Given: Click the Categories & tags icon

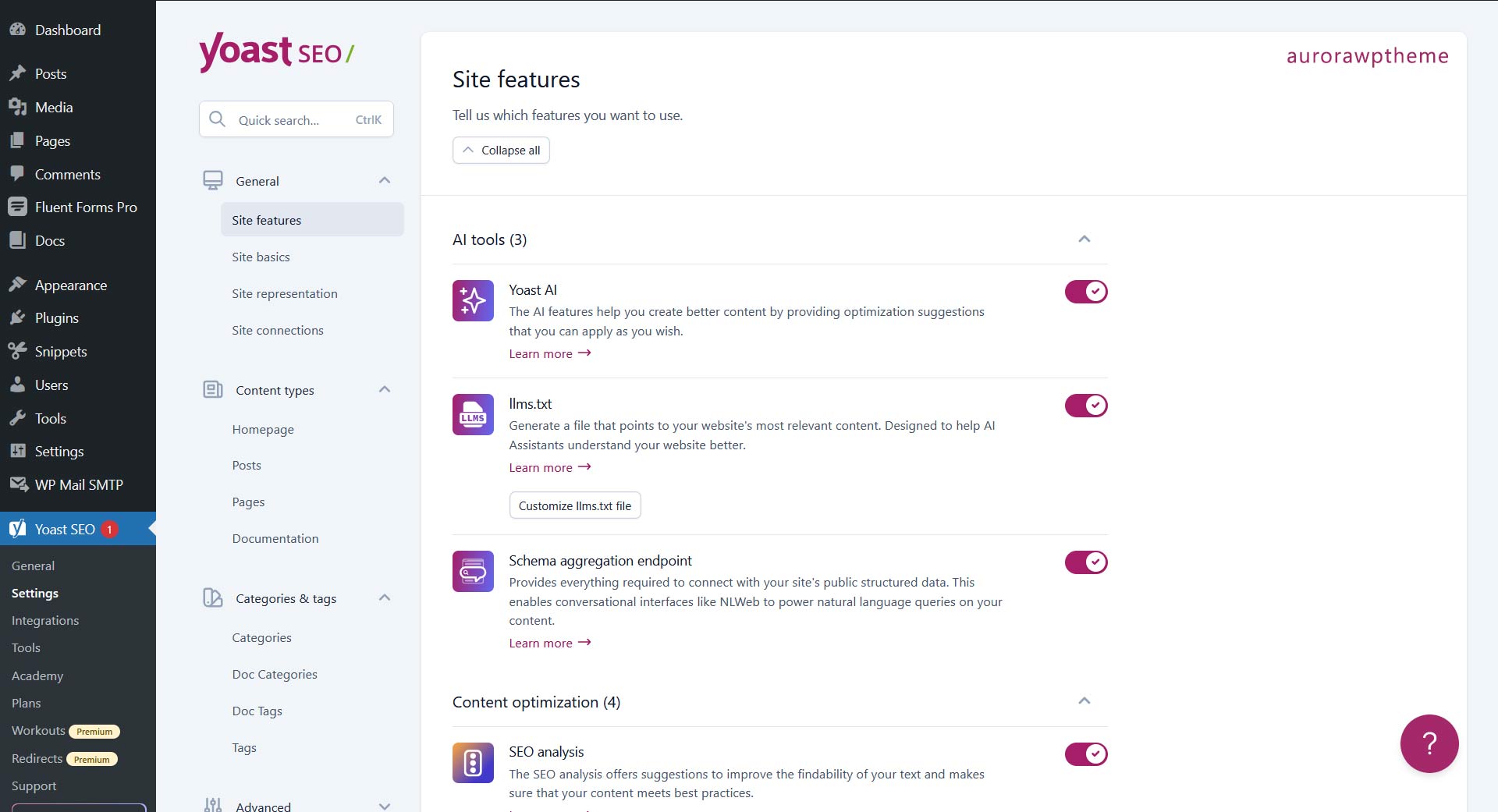Looking at the screenshot, I should [x=213, y=598].
